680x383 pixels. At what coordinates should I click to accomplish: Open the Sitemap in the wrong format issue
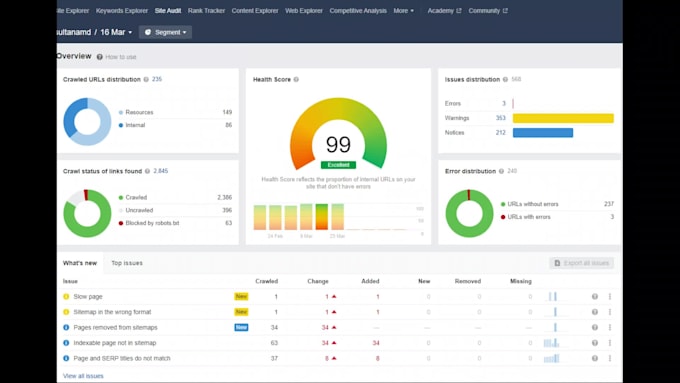[112, 312]
